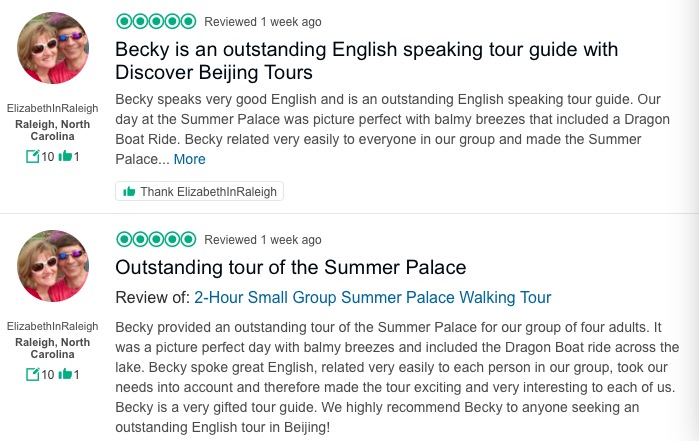
Task: Click 'Raleigh, North Carolina' under first reviewer
Action: click(x=53, y=129)
